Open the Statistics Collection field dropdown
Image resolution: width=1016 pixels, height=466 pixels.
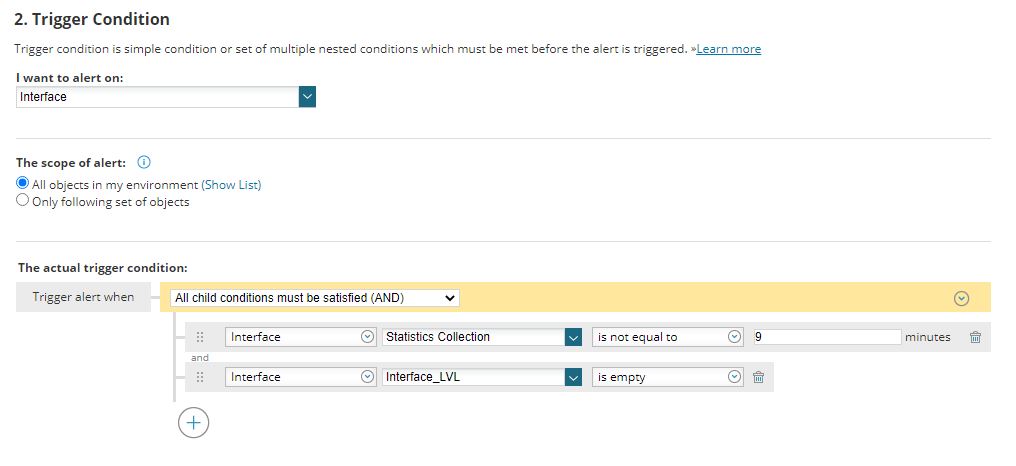point(573,337)
